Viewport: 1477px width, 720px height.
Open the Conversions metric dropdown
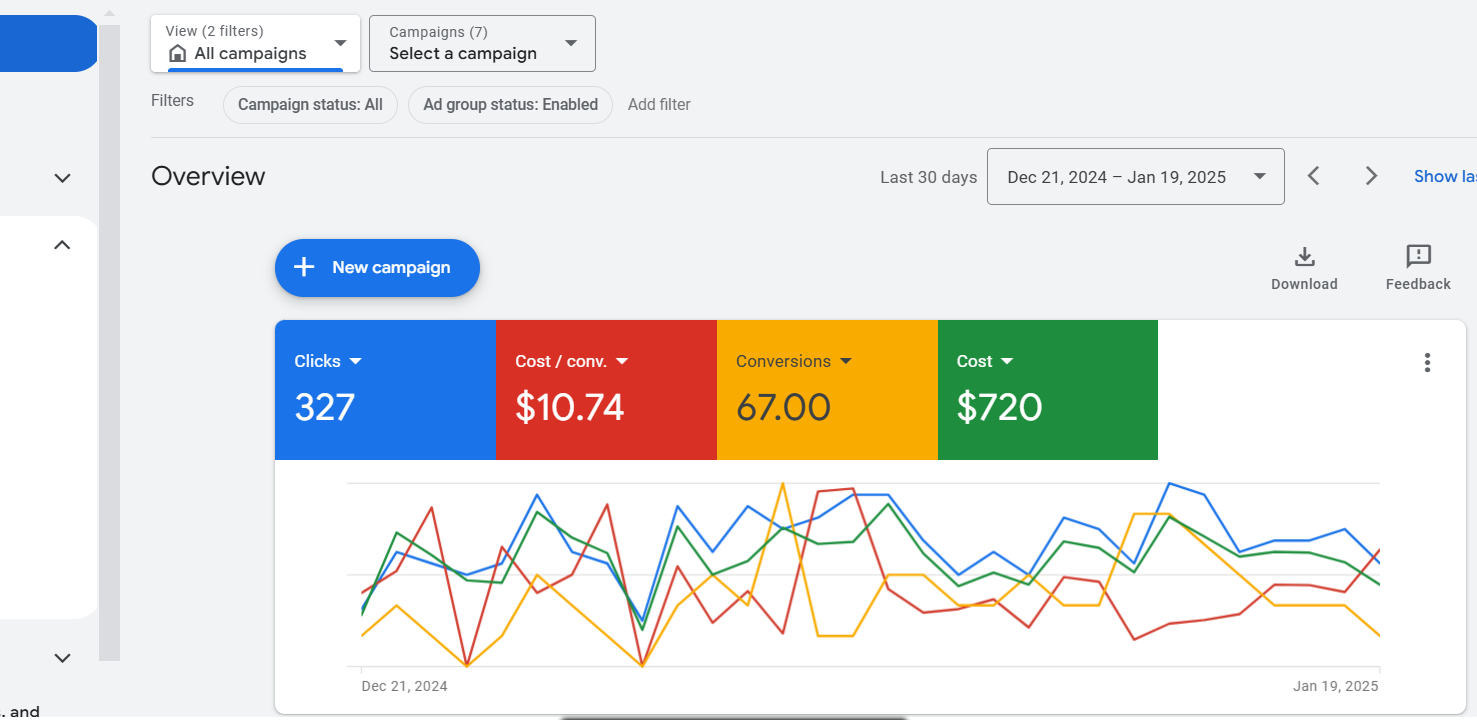coord(845,362)
